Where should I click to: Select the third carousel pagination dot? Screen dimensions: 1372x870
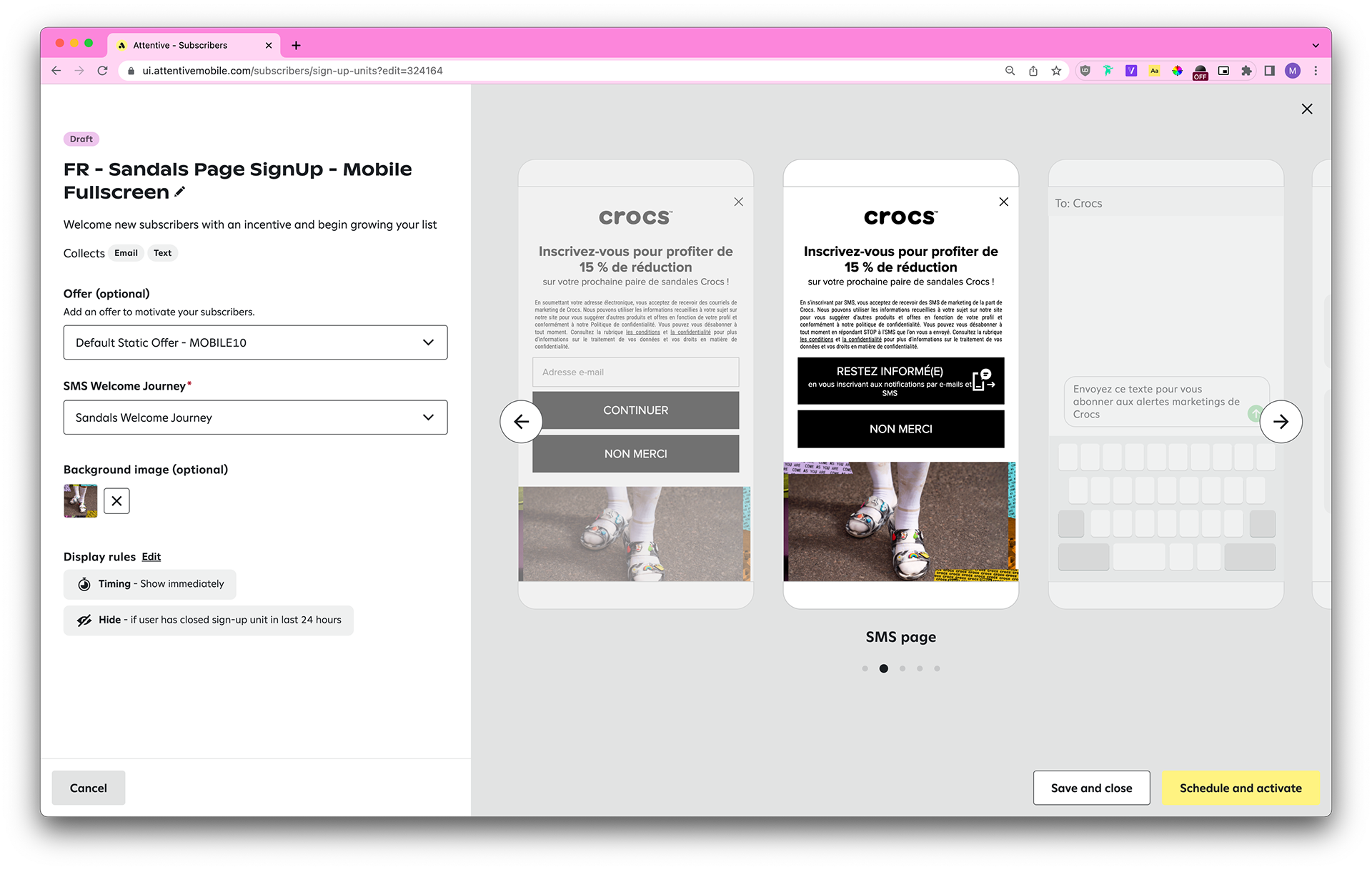(903, 668)
